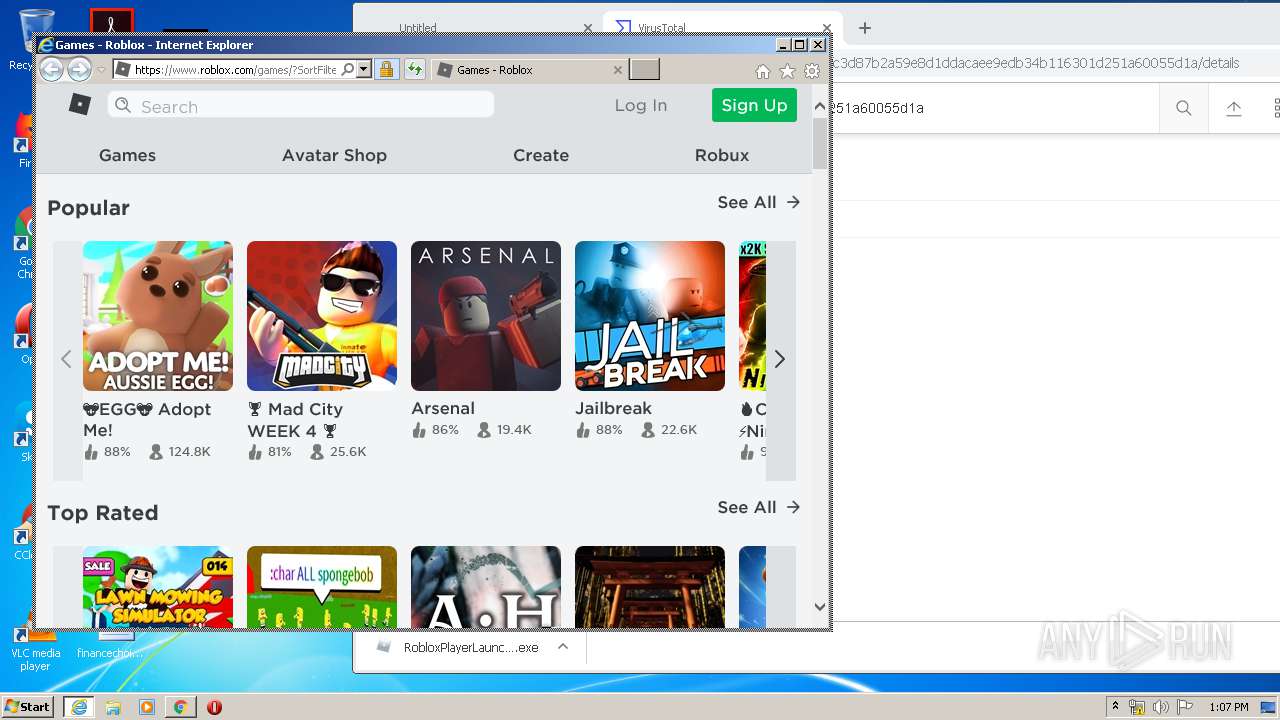This screenshot has height=720, width=1280.
Task: Show next Popular games with right chevron
Action: tap(780, 359)
